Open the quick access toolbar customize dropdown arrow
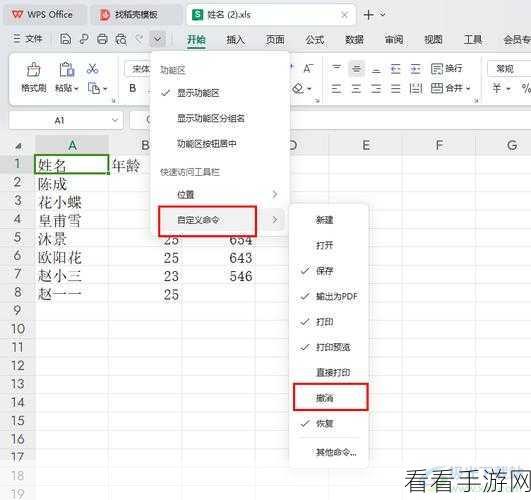531x500 pixels. pos(157,40)
